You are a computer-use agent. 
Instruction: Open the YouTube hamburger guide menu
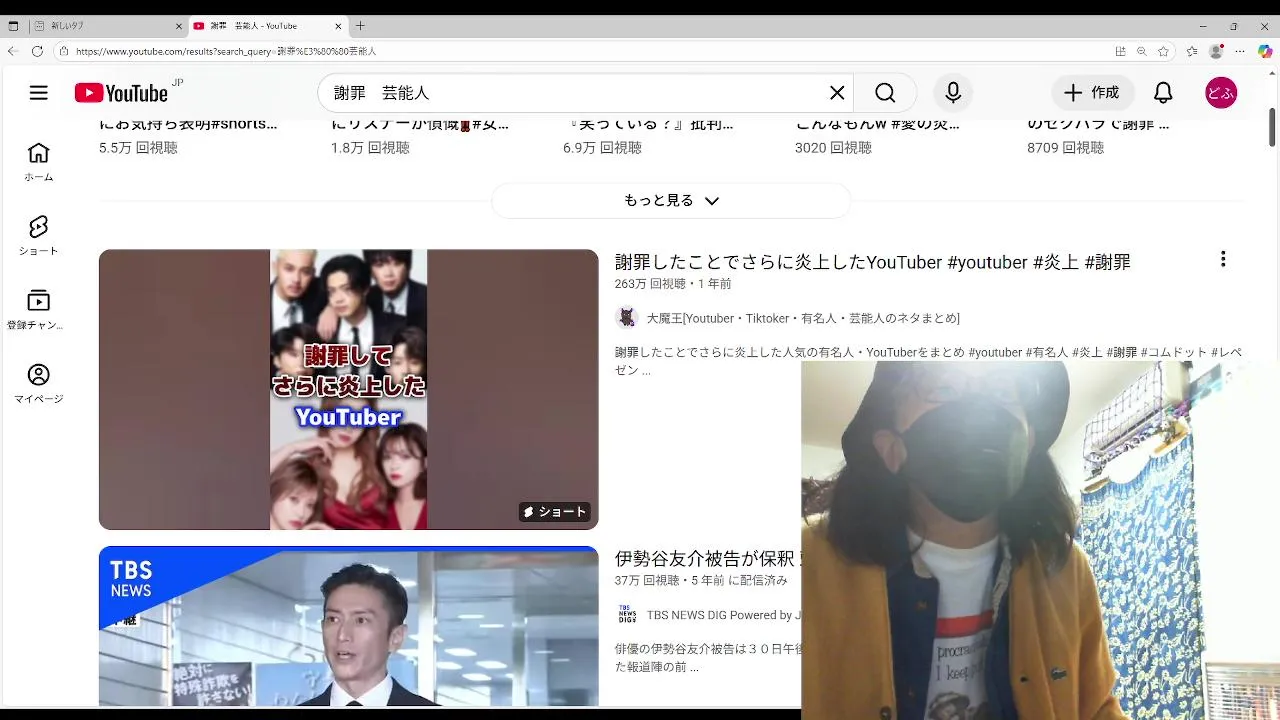(x=38, y=93)
